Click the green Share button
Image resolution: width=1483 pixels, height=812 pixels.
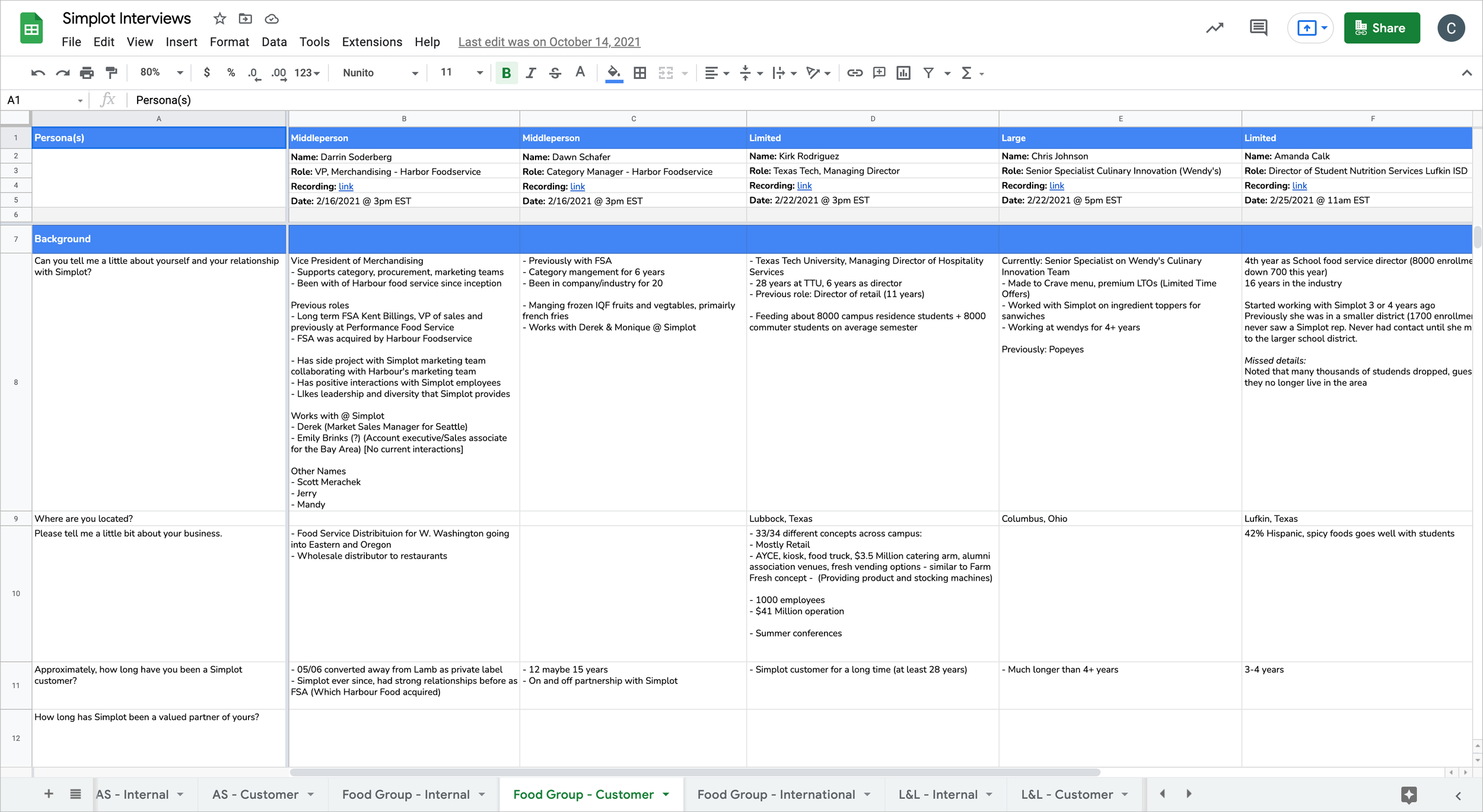pos(1382,28)
